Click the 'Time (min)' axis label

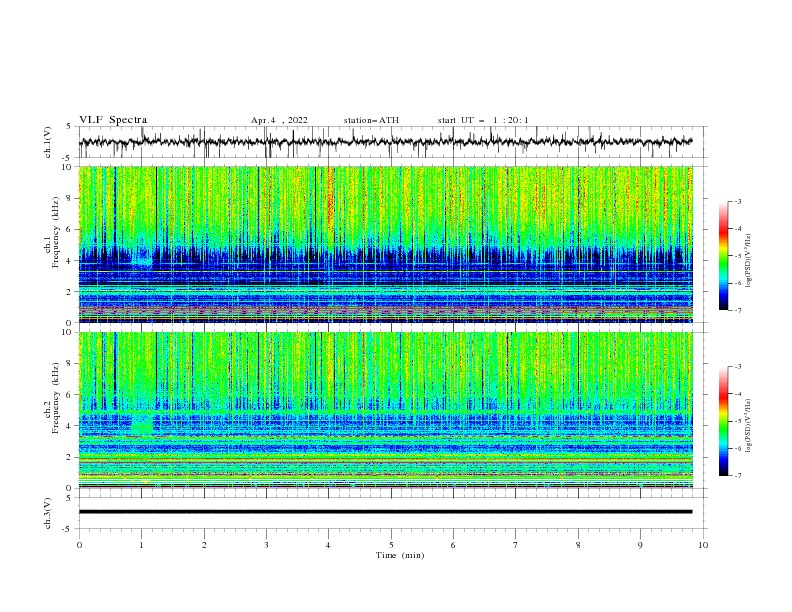[x=400, y=555]
